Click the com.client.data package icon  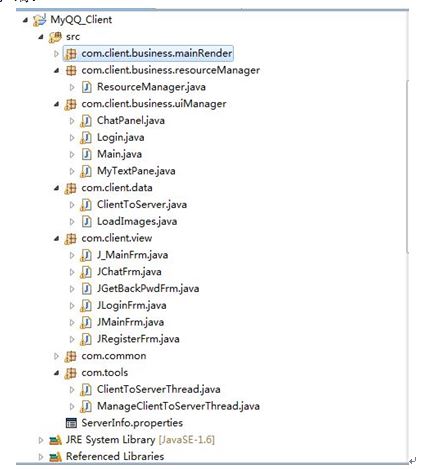[70, 188]
